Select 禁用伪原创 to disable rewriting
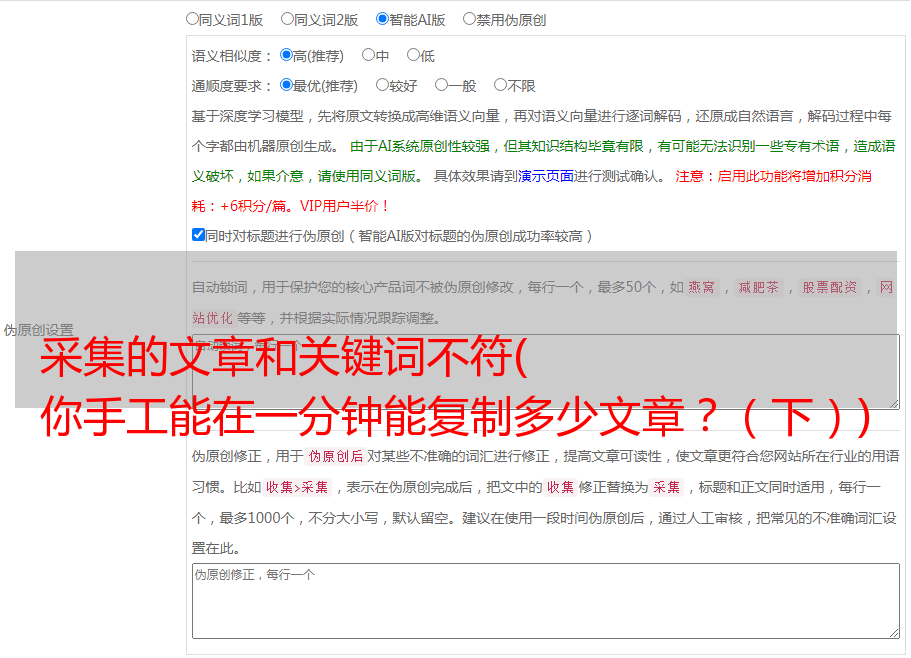The height and width of the screenshot is (658, 911). [469, 18]
